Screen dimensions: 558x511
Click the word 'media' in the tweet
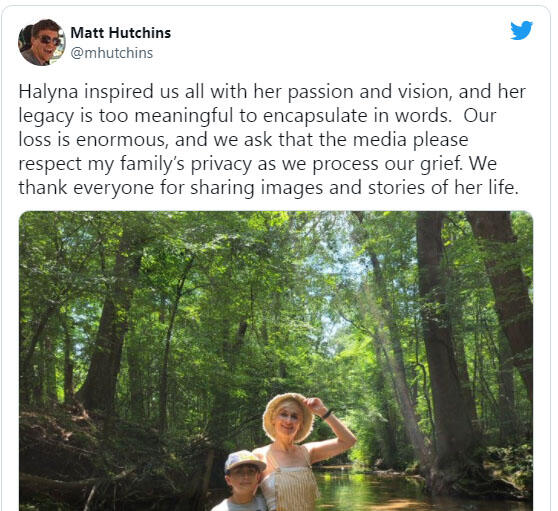point(385,139)
